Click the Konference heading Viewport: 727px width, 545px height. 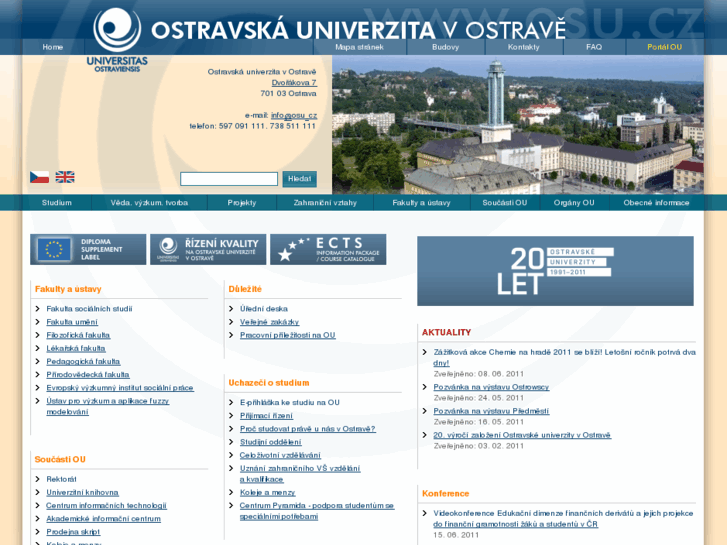pyautogui.click(x=446, y=494)
